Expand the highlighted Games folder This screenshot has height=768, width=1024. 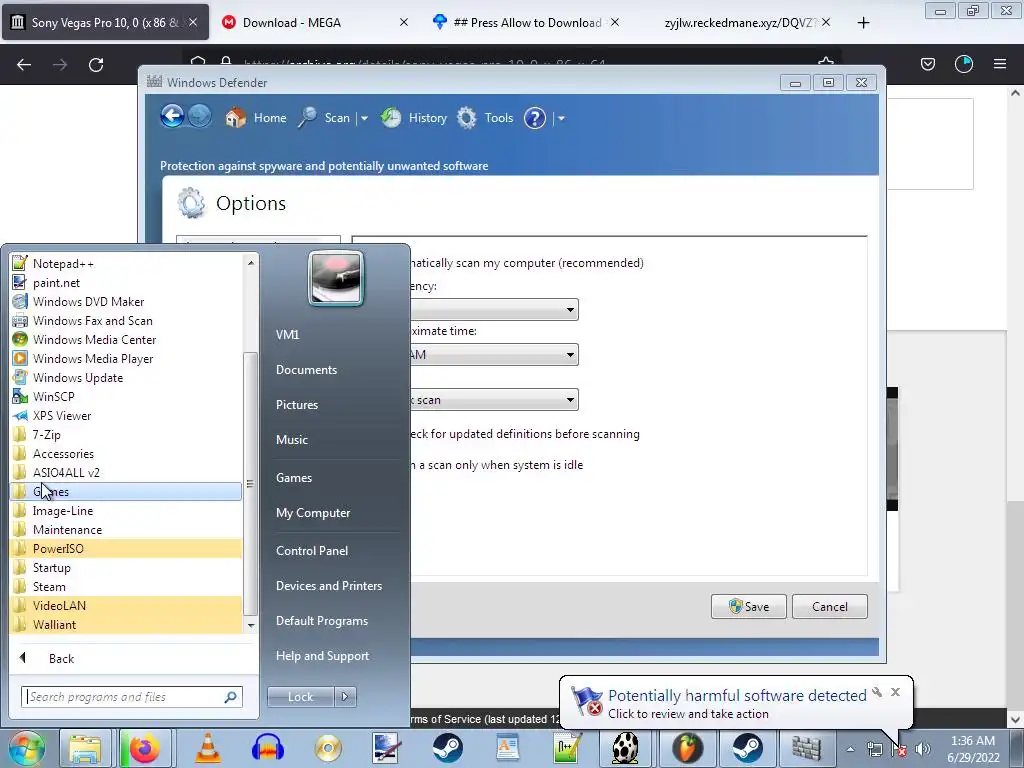coord(126,492)
